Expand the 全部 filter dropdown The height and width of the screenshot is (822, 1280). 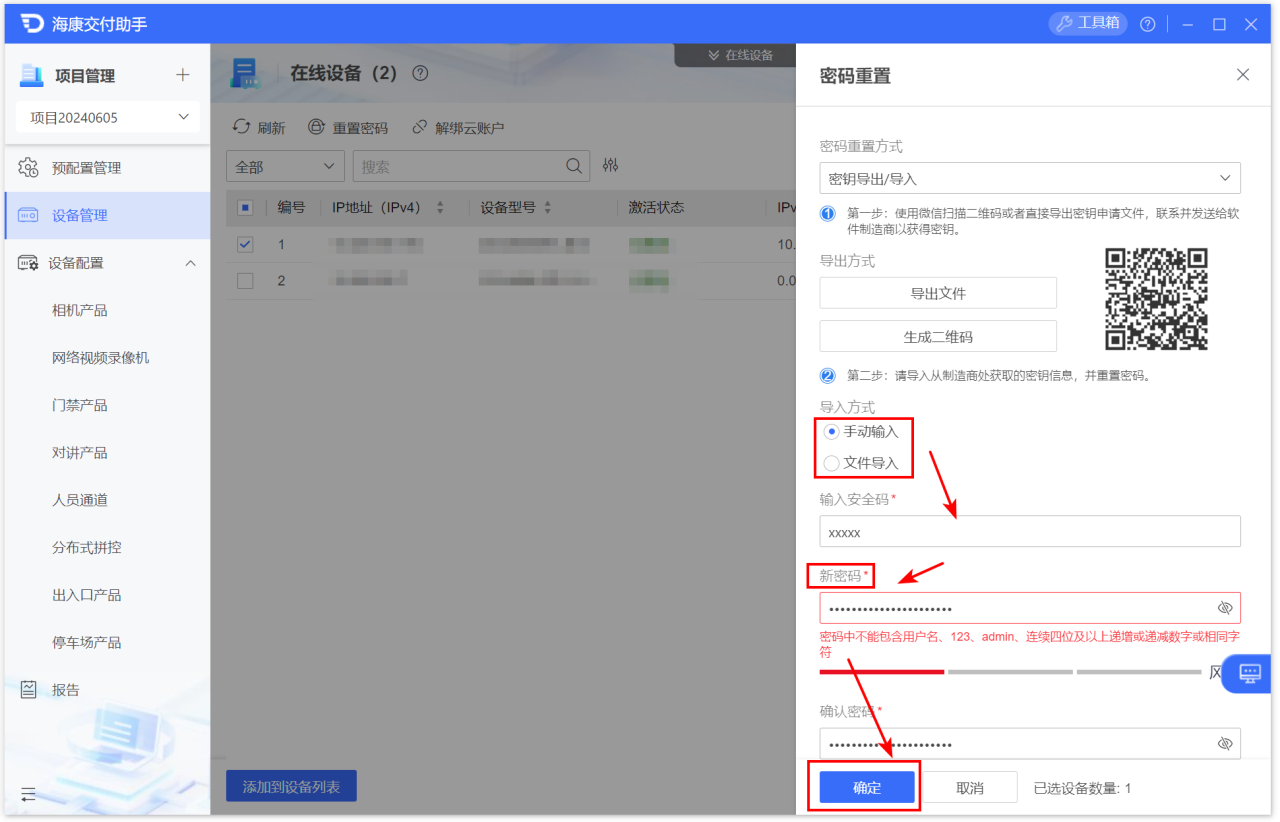285,166
